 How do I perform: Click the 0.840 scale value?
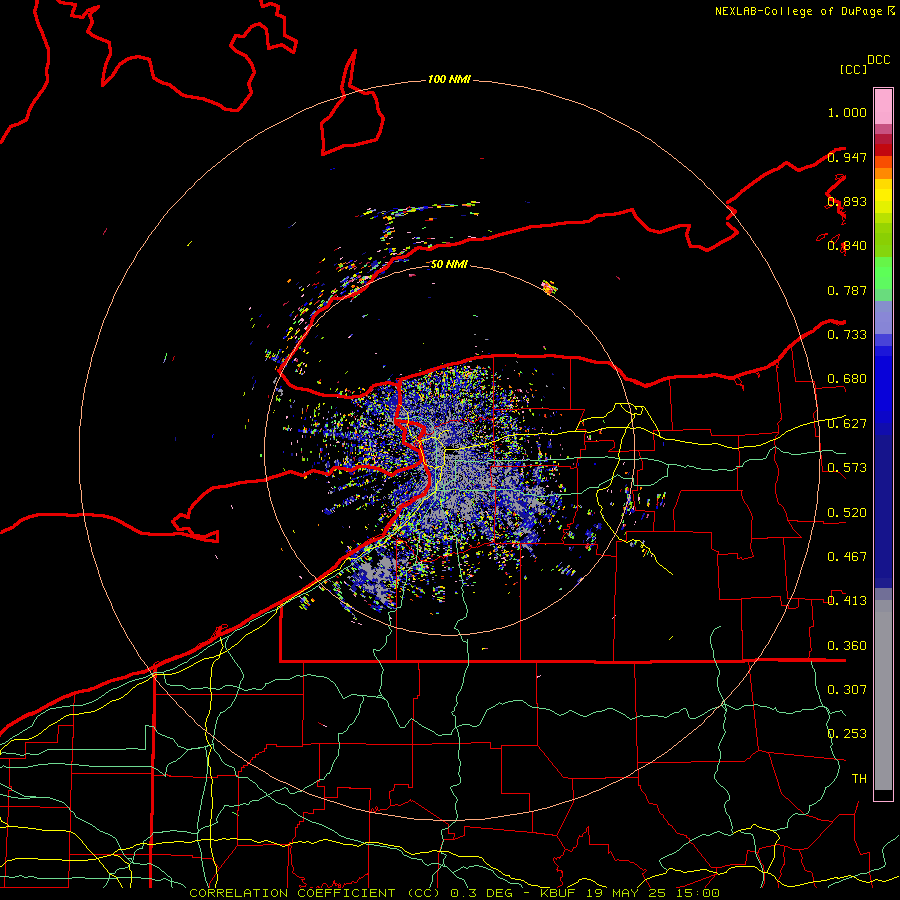pos(847,246)
